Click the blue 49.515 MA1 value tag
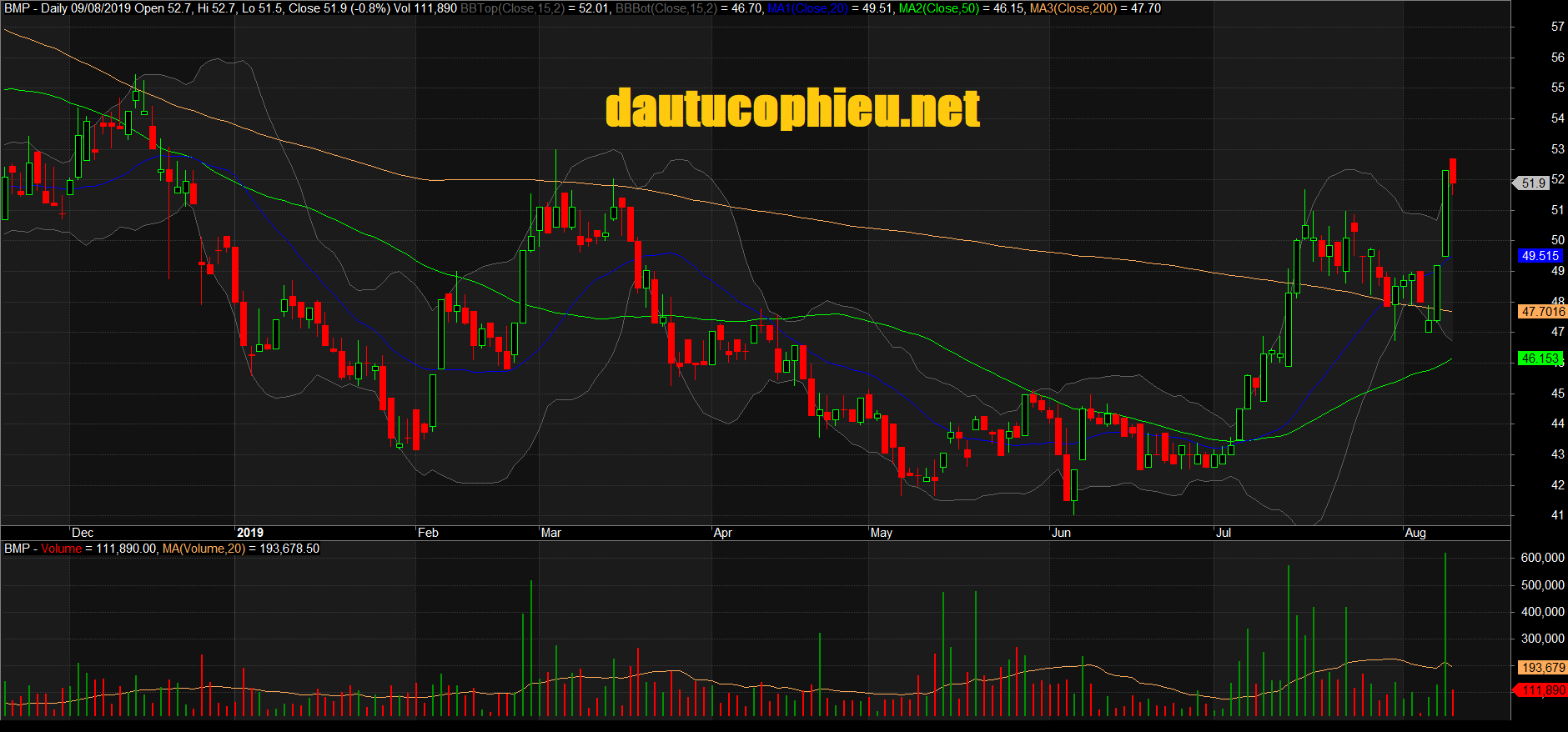The image size is (1568, 732). coord(1540,256)
